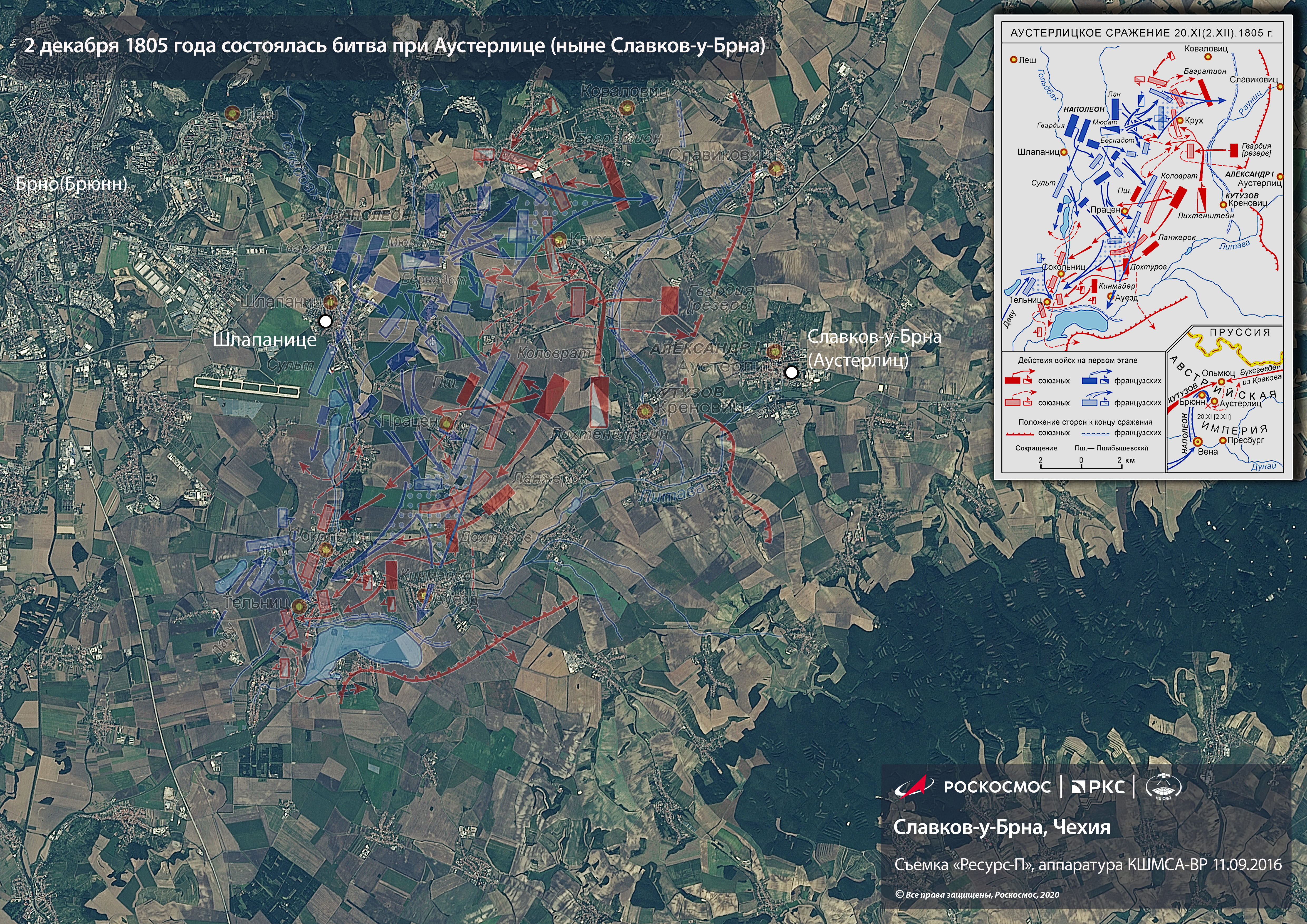
Task: Click the Крух town marker in the inset map
Action: tap(1181, 121)
